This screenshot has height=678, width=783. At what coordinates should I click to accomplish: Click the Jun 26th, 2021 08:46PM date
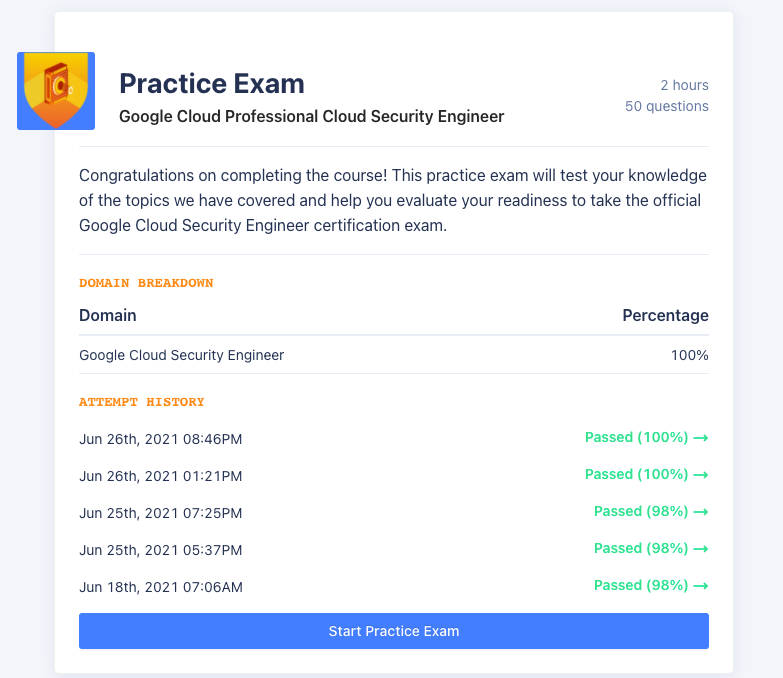(160, 439)
